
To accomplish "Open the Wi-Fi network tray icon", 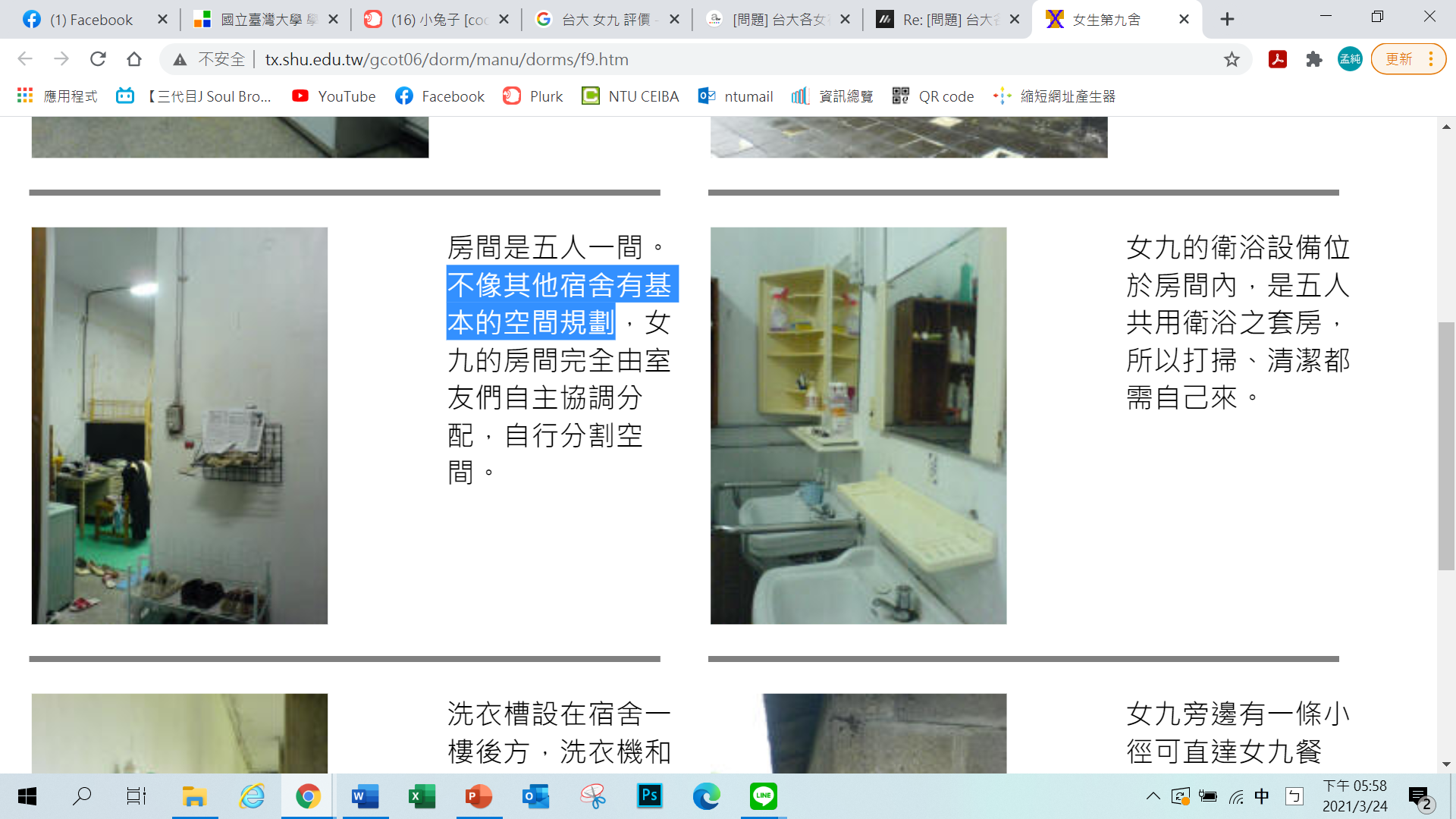I will pyautogui.click(x=1236, y=796).
